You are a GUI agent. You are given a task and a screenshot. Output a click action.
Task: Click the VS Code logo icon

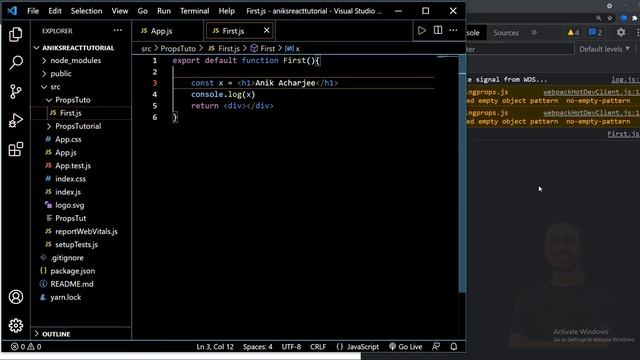click(x=12, y=11)
